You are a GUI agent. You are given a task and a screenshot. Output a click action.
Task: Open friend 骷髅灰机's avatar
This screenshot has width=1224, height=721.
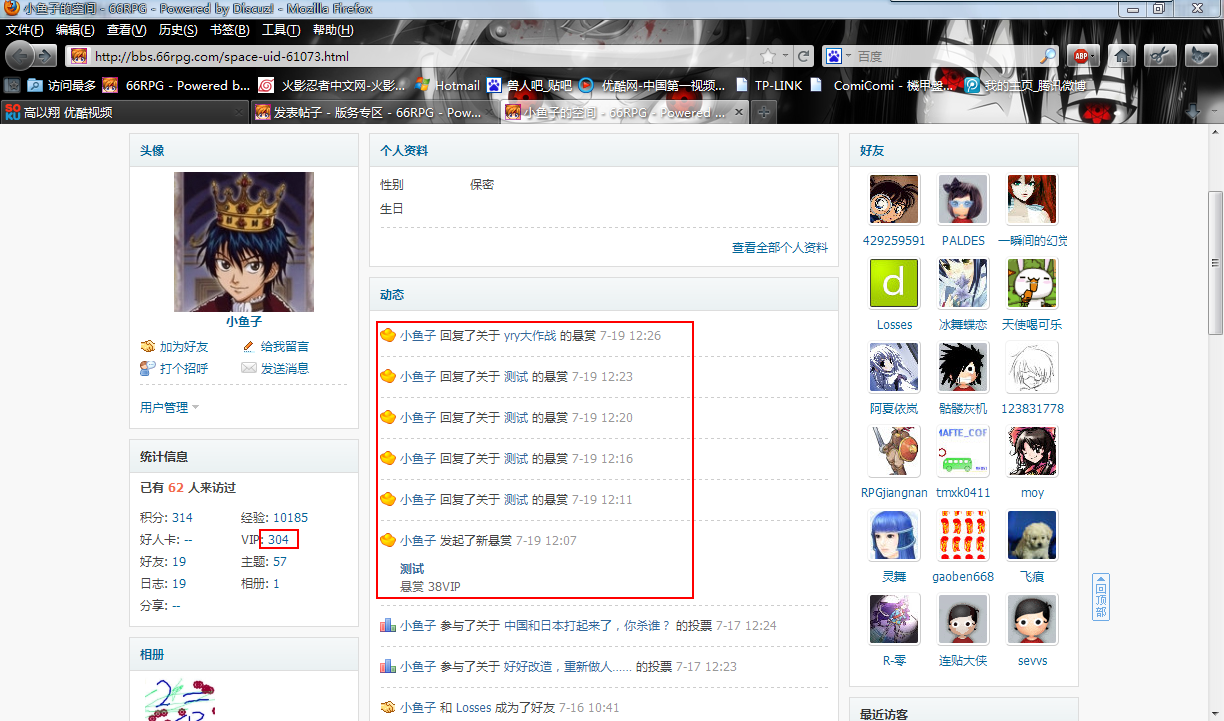963,367
